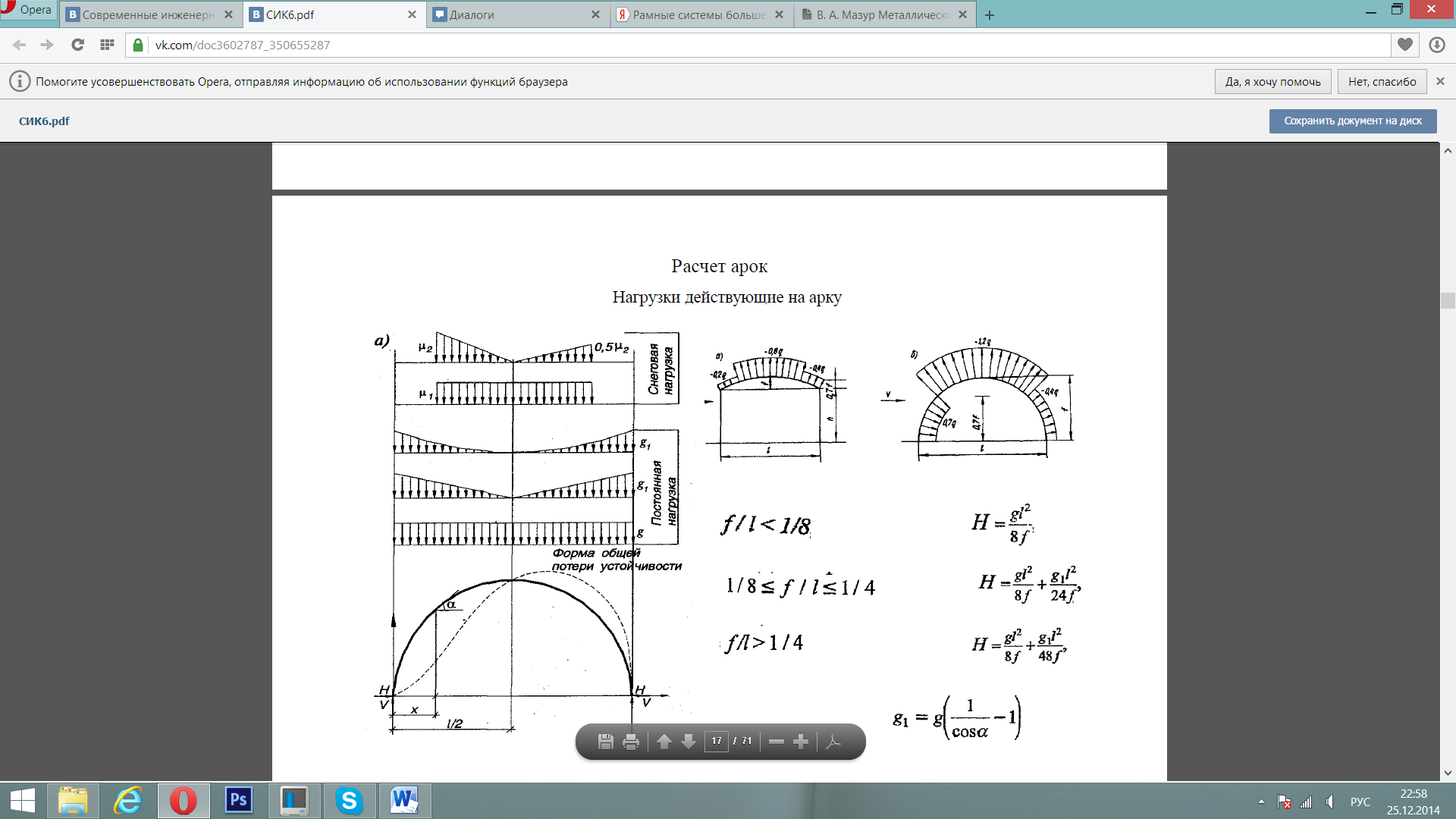Click the page number field showing 17
Image resolution: width=1456 pixels, height=819 pixels.
click(x=717, y=741)
